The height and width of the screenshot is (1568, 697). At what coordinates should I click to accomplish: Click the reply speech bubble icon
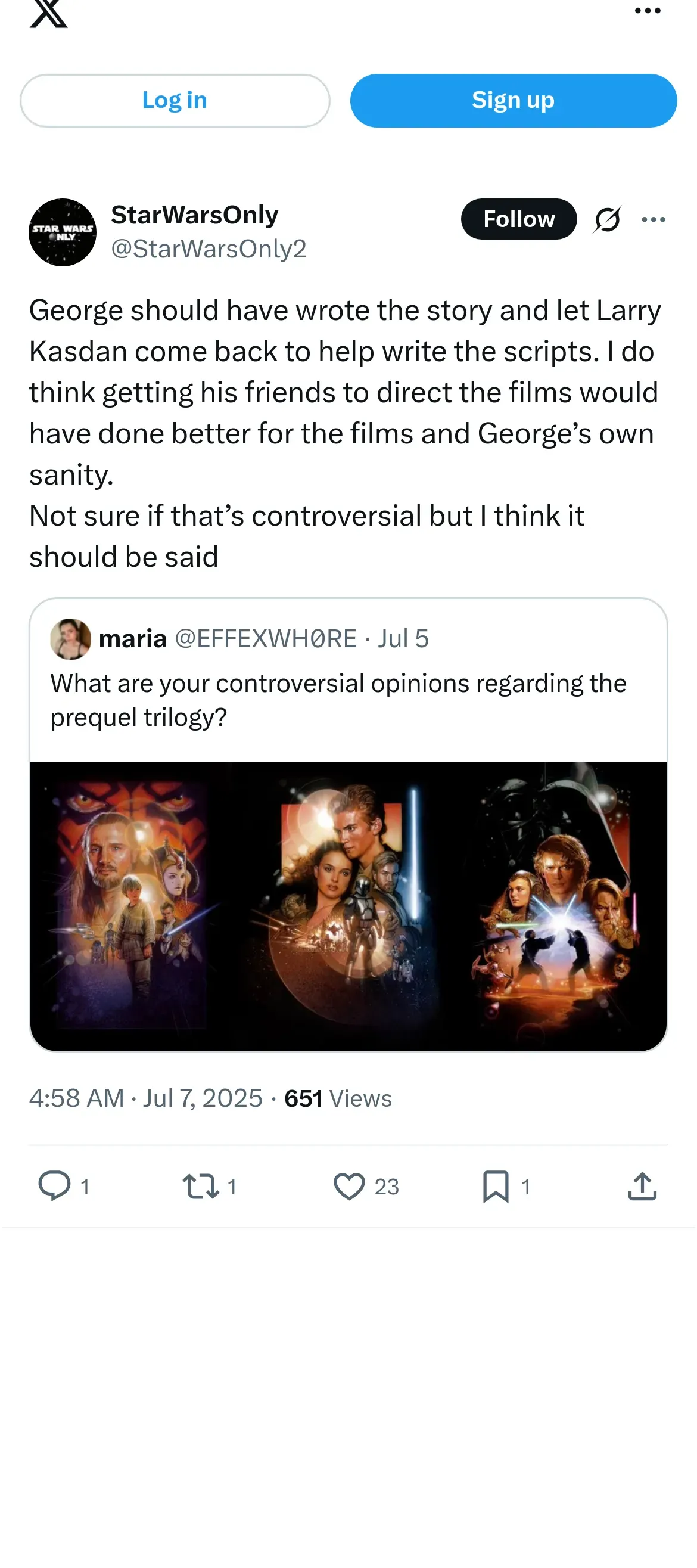pyautogui.click(x=55, y=1186)
